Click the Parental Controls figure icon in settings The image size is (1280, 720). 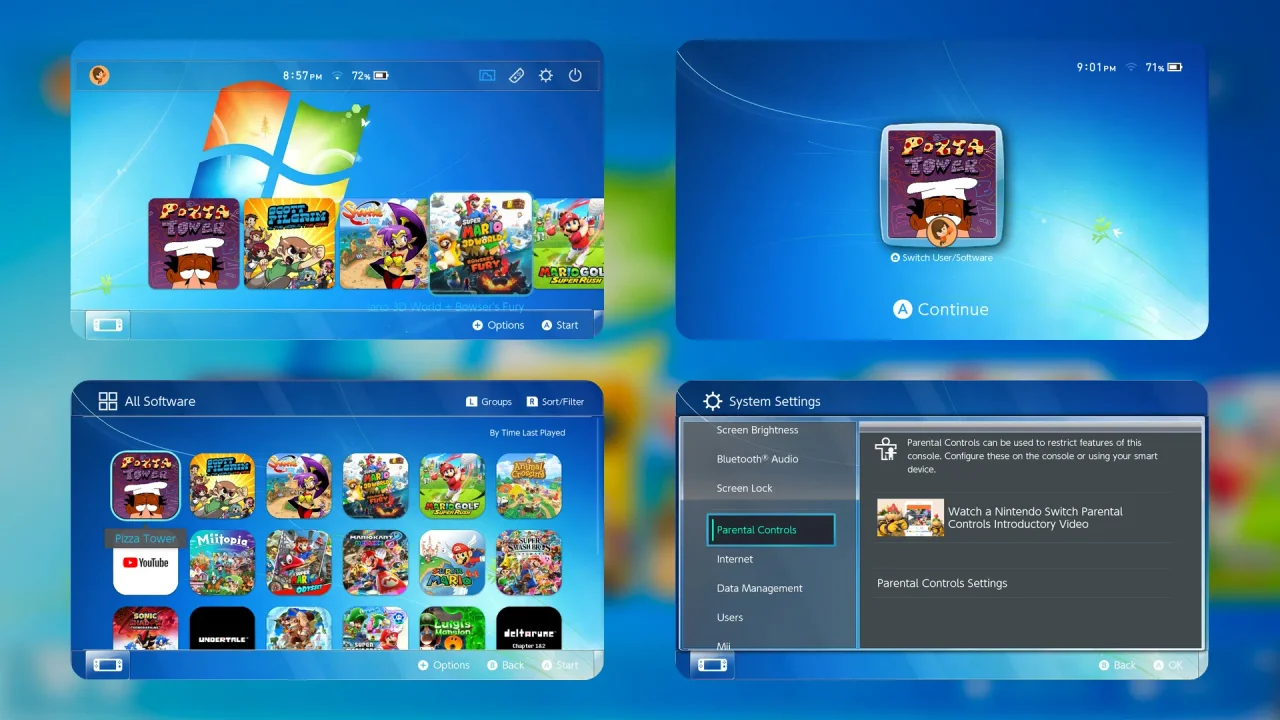(x=886, y=450)
